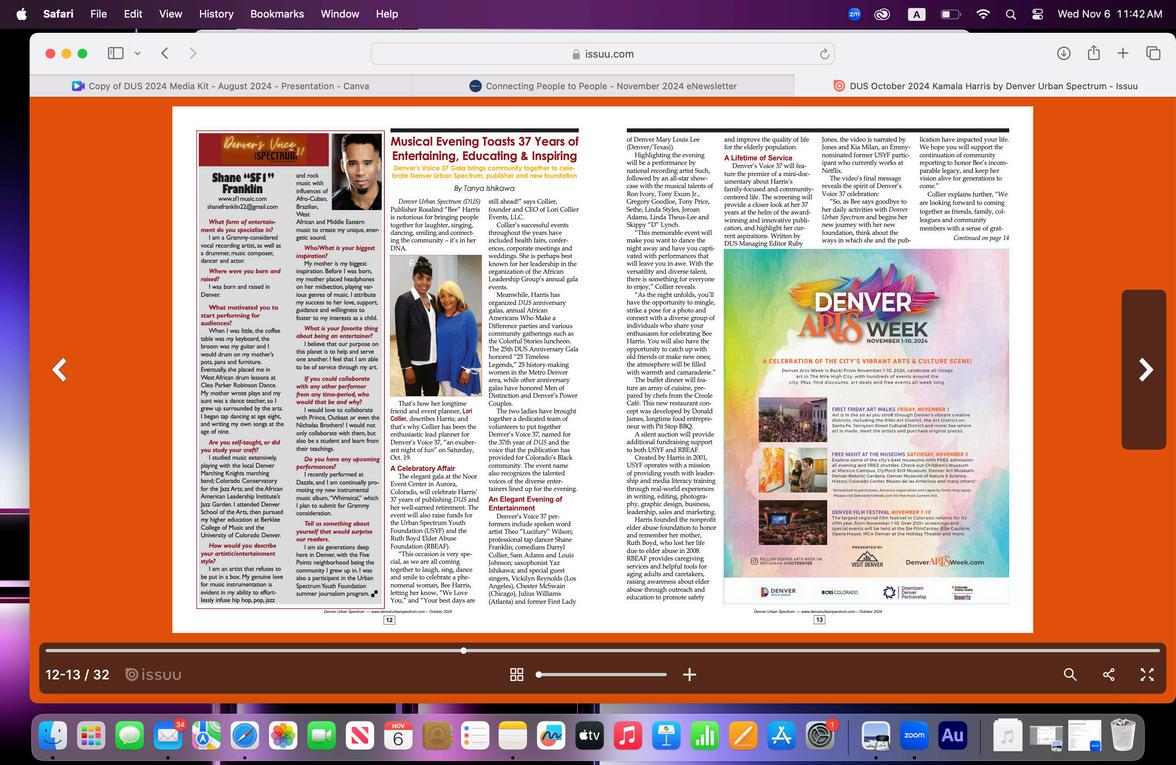Open the Apple menu
This screenshot has height=765, width=1176.
point(21,14)
